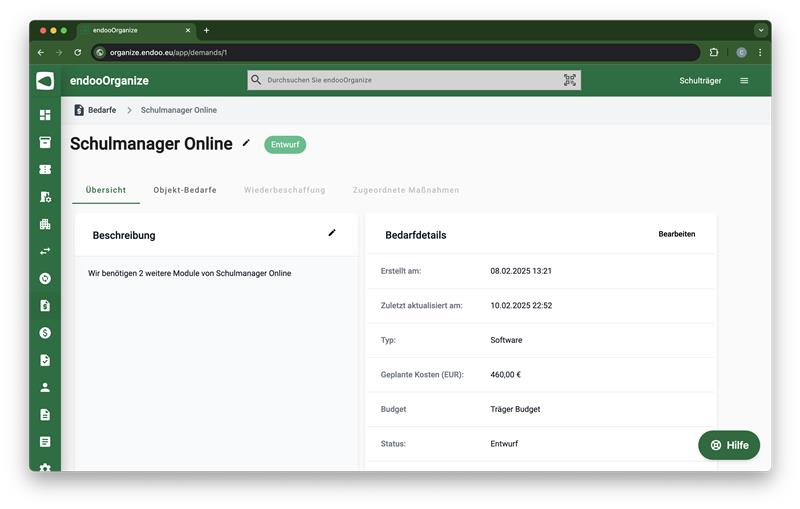Click the endooOrganize logo icon
The width and height of the screenshot is (800, 509).
click(x=45, y=81)
